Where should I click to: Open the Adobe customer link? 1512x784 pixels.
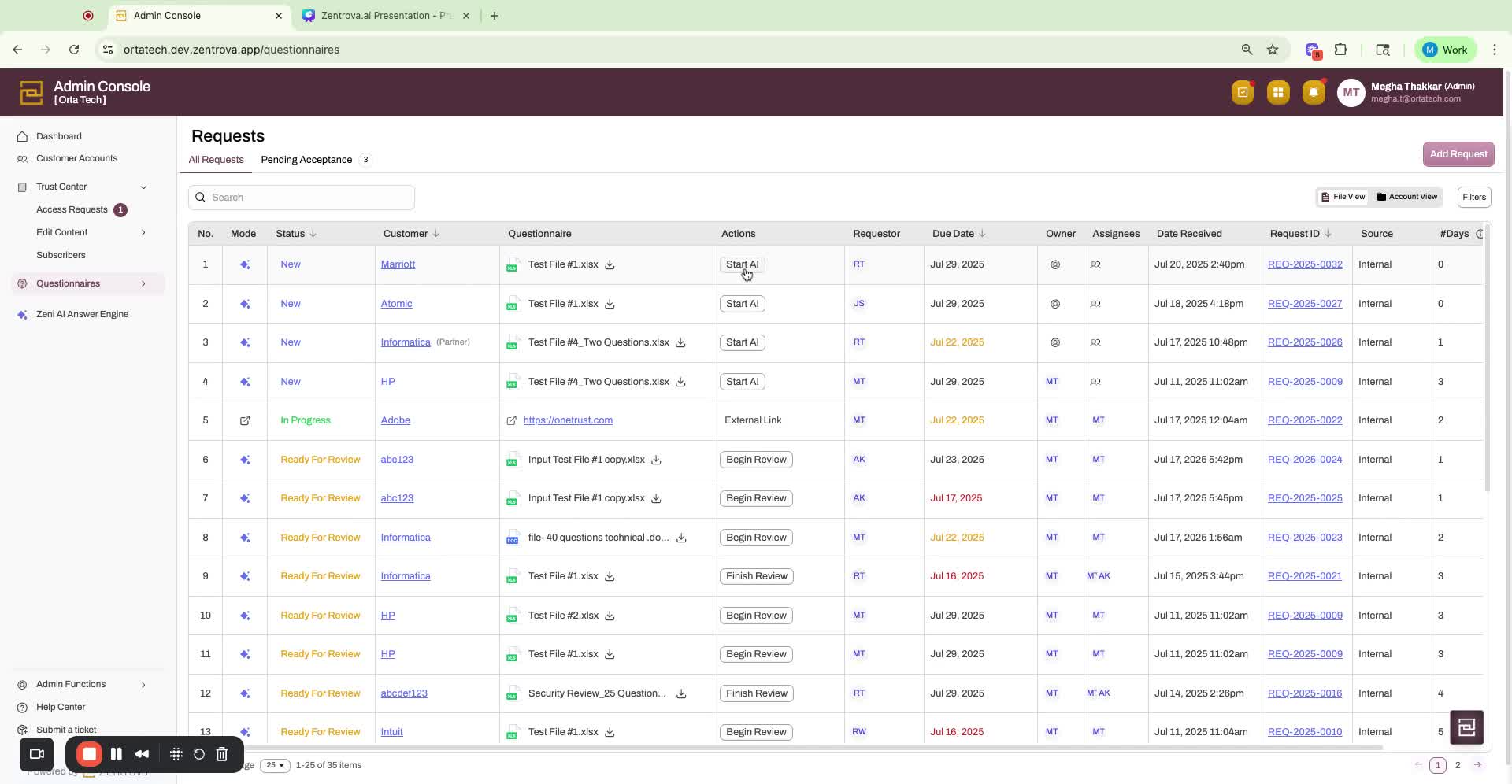[x=395, y=420]
